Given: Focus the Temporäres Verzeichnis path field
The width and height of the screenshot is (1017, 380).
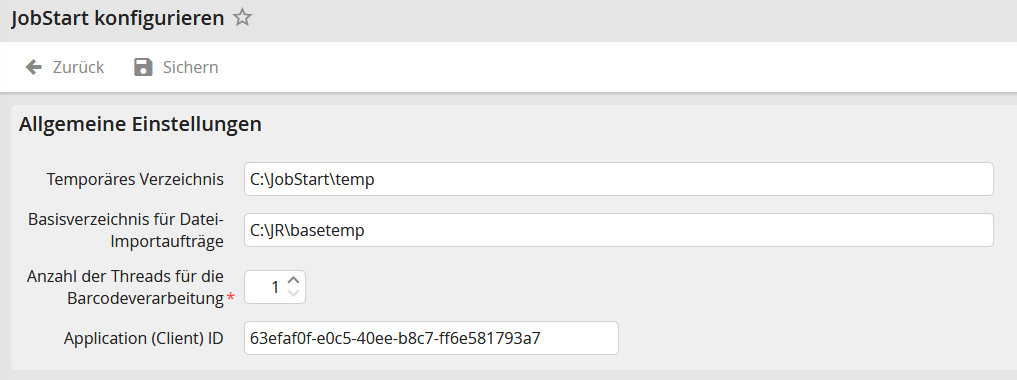Looking at the screenshot, I should tap(619, 179).
